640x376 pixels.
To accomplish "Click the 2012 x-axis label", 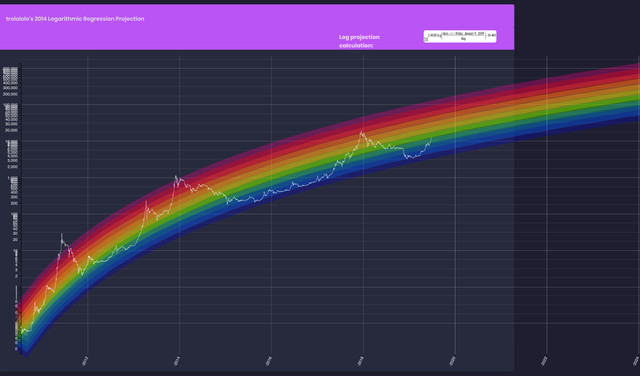I will point(85,361).
